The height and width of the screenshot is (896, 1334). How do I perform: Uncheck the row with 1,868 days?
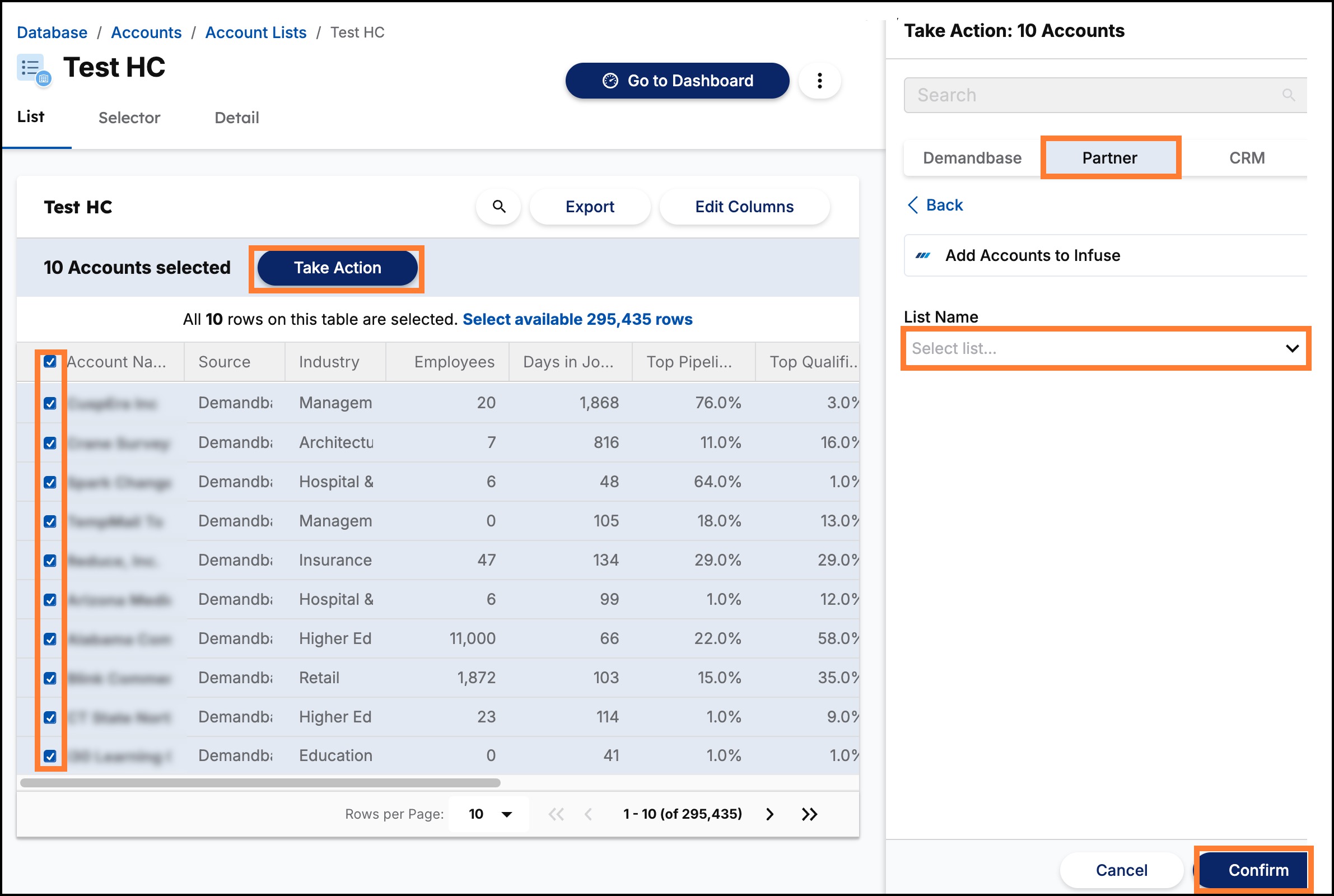50,403
